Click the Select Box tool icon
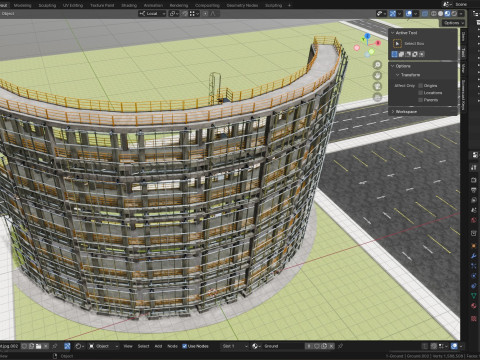Image resolution: width=480 pixels, height=360 pixels. (397, 44)
